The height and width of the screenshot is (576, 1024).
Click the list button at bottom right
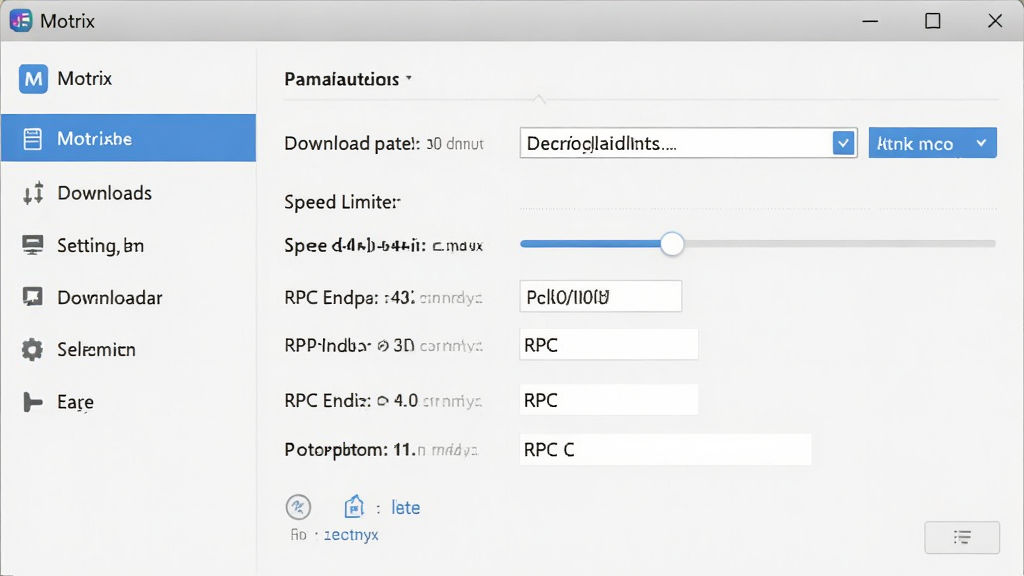(x=962, y=537)
